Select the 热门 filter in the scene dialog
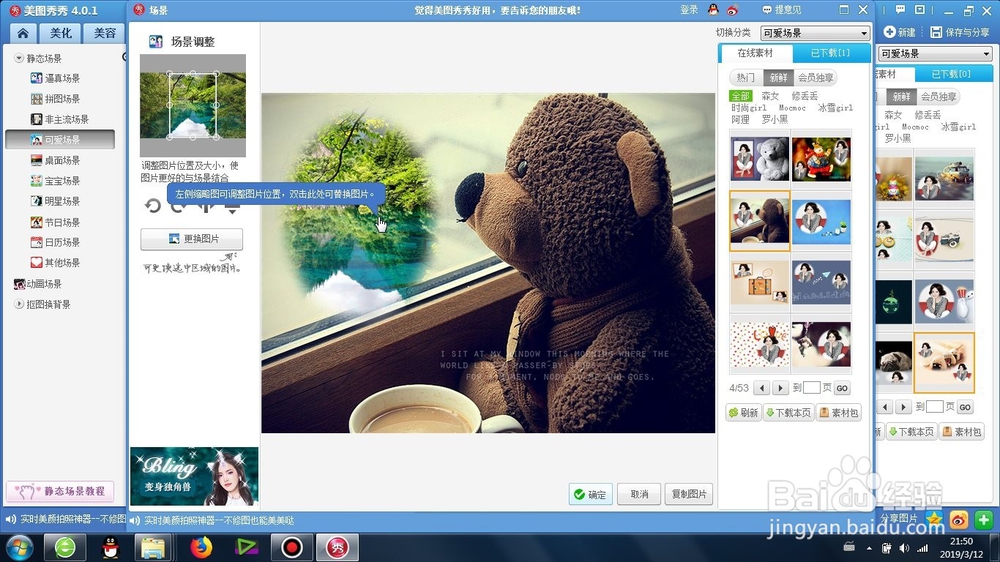The height and width of the screenshot is (562, 1000). click(x=746, y=77)
